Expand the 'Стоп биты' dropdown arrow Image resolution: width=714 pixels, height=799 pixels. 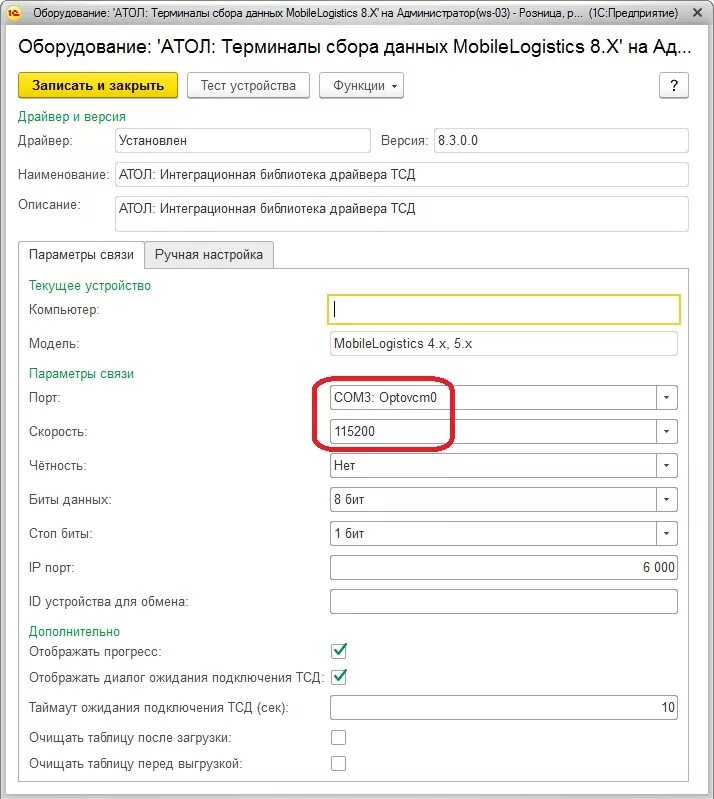tap(667, 534)
